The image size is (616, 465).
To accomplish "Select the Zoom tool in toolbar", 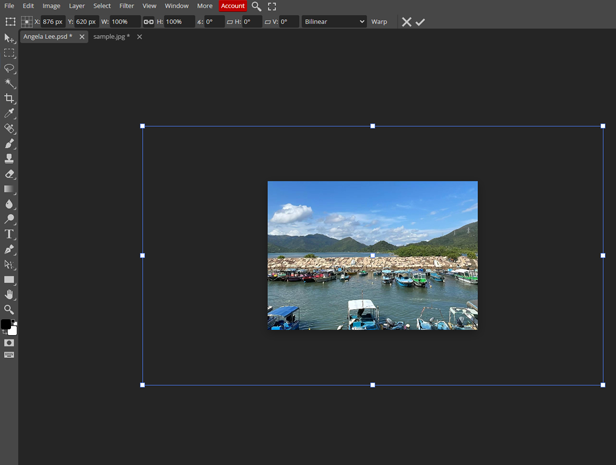I will [x=9, y=310].
